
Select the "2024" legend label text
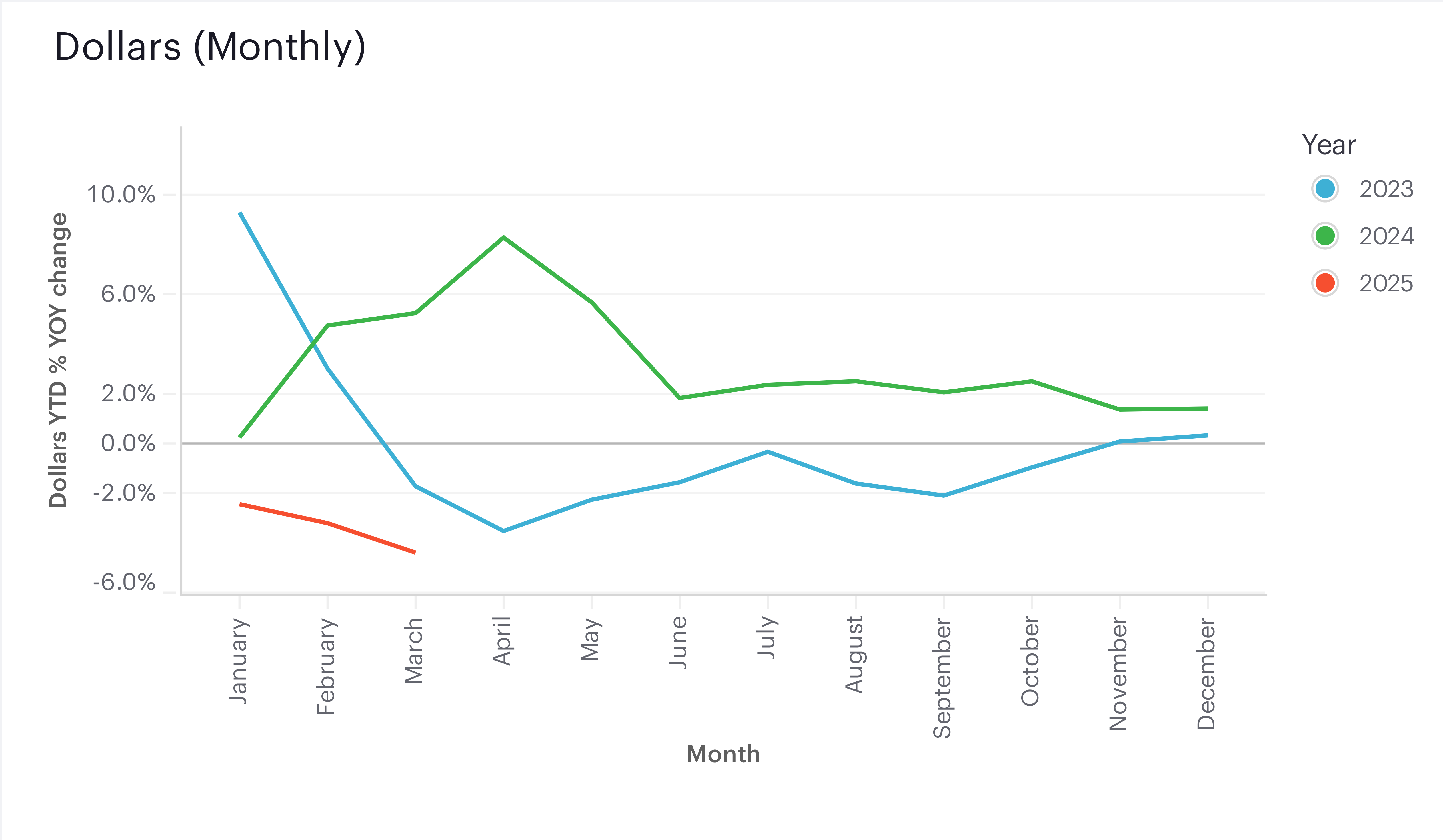(x=1386, y=237)
